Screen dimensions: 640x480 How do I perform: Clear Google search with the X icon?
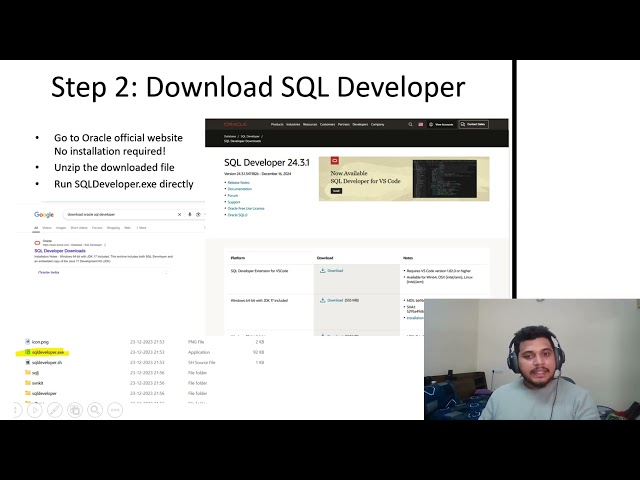click(179, 214)
